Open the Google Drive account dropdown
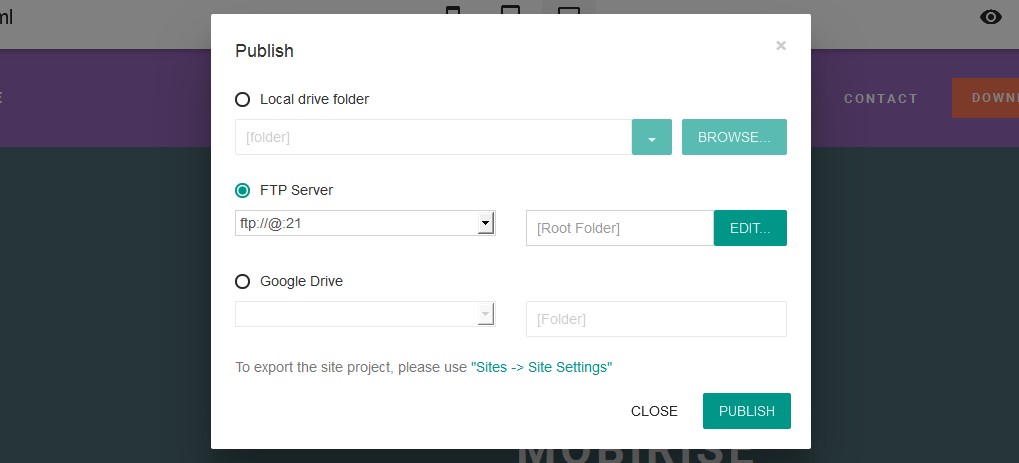The width and height of the screenshot is (1019, 463). (485, 314)
